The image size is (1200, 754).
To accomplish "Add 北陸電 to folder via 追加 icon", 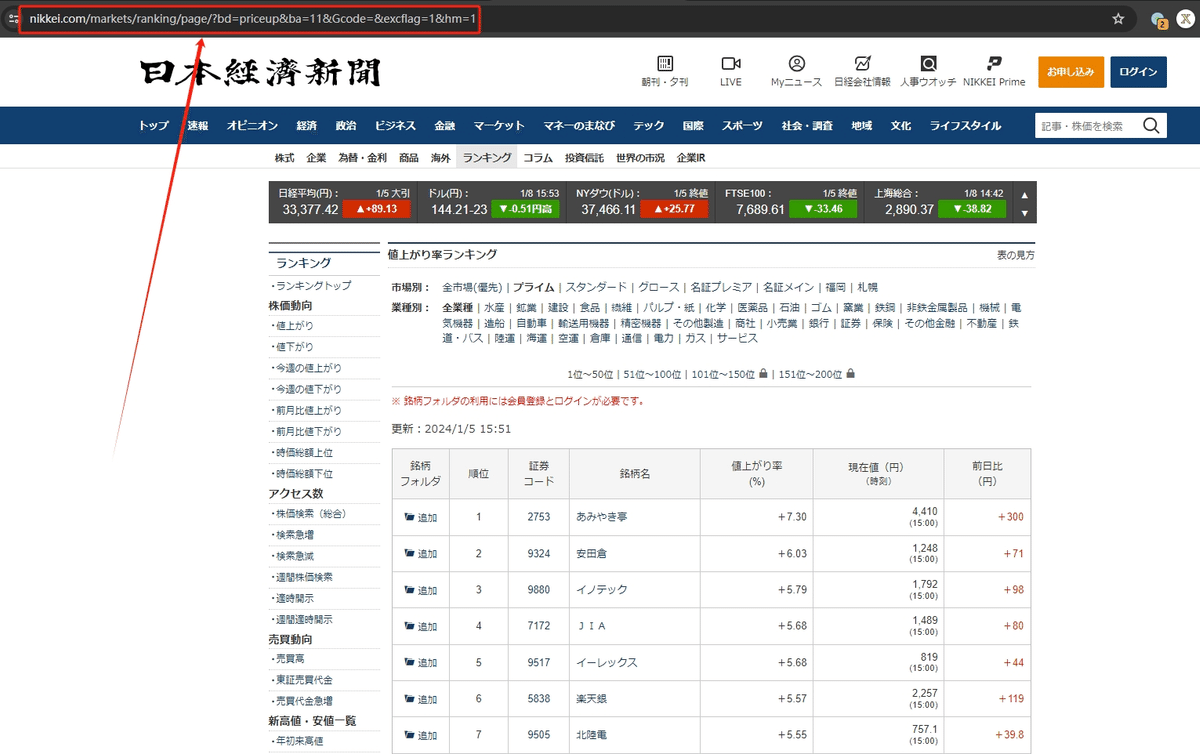I will click(420, 735).
